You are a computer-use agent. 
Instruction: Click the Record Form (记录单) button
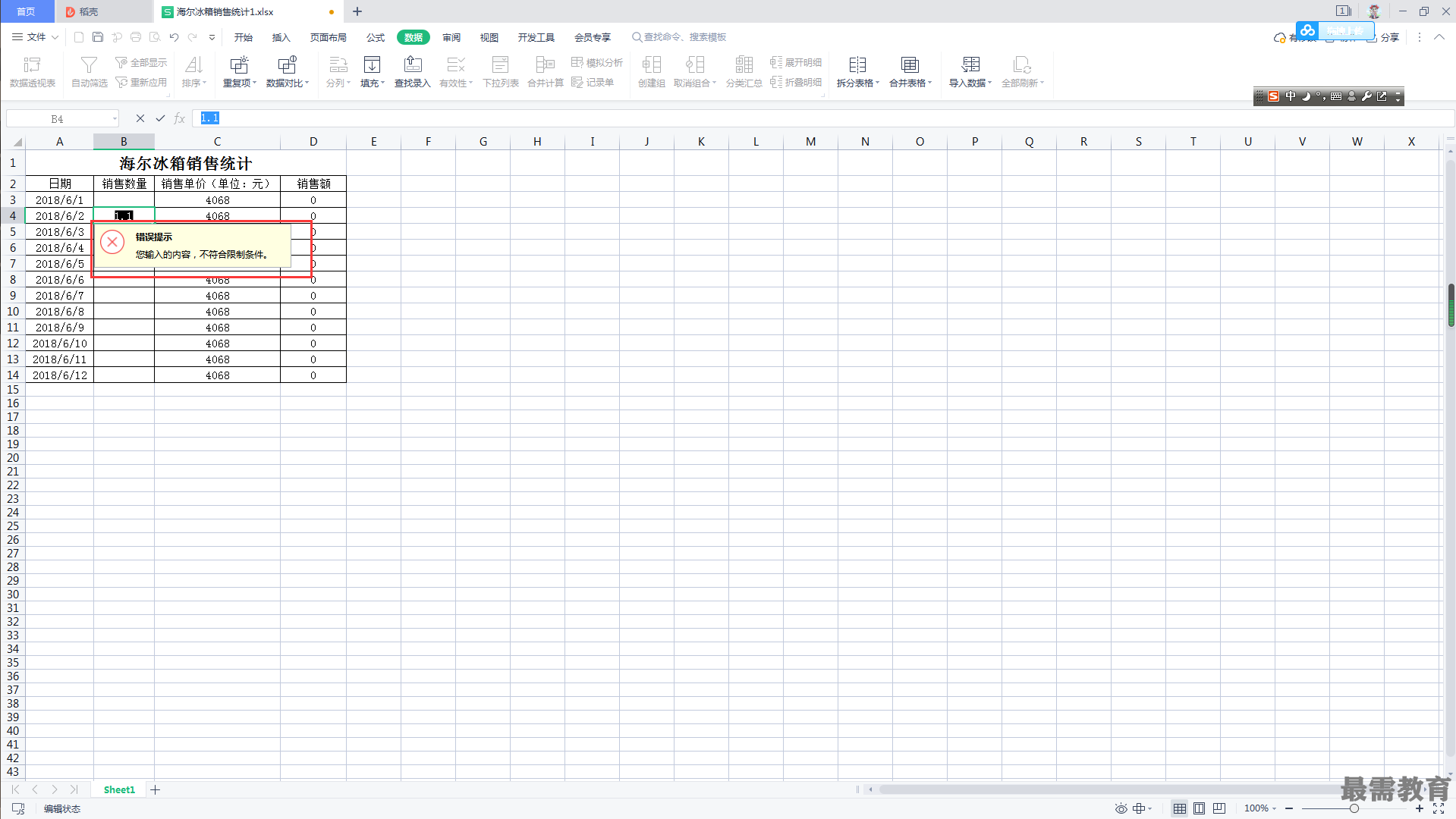click(x=593, y=82)
